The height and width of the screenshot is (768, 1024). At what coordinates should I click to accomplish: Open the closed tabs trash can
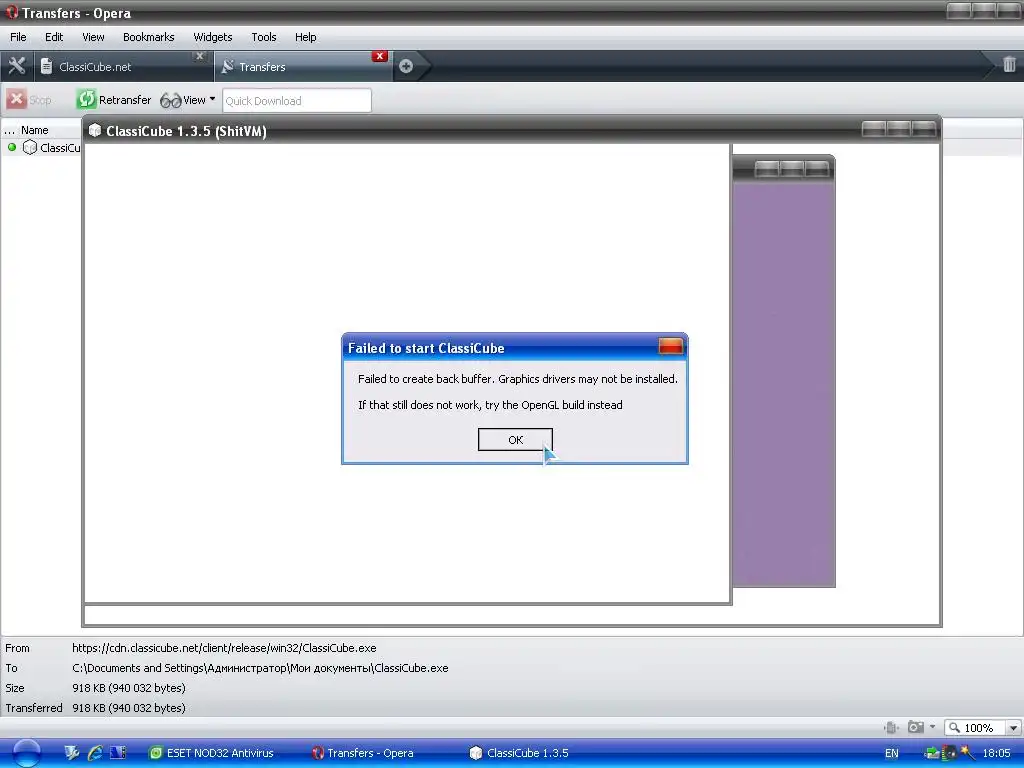1009,65
